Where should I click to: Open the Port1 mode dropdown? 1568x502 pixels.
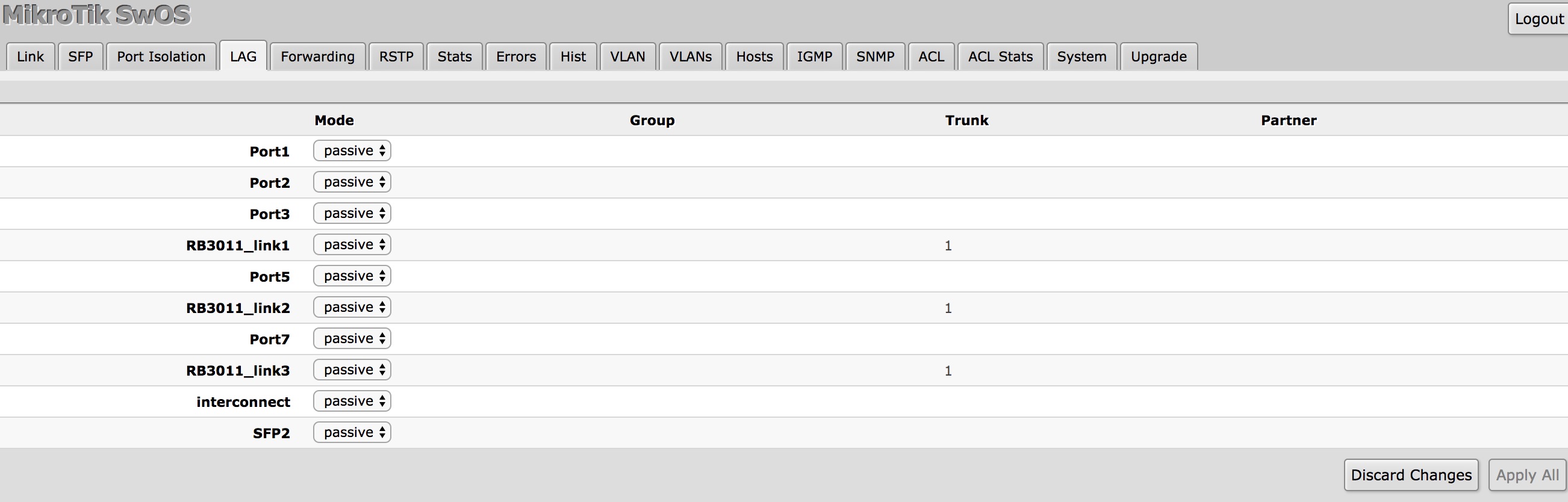pyautogui.click(x=352, y=151)
